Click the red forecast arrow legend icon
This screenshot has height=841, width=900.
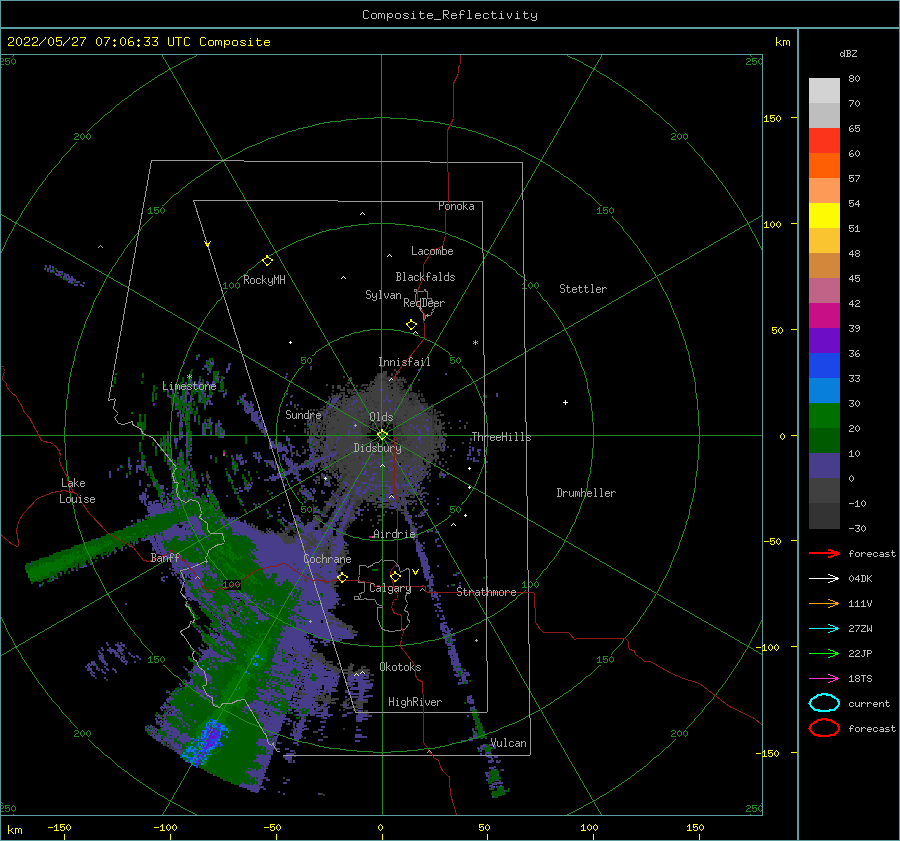click(824, 553)
